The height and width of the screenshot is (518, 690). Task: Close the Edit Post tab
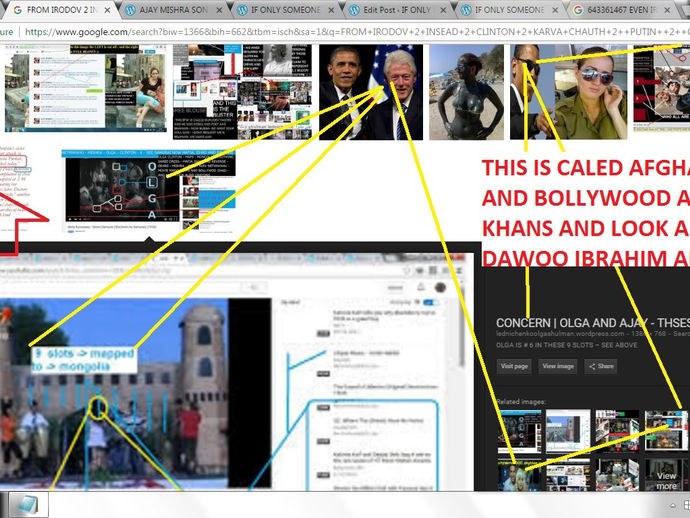(444, 10)
